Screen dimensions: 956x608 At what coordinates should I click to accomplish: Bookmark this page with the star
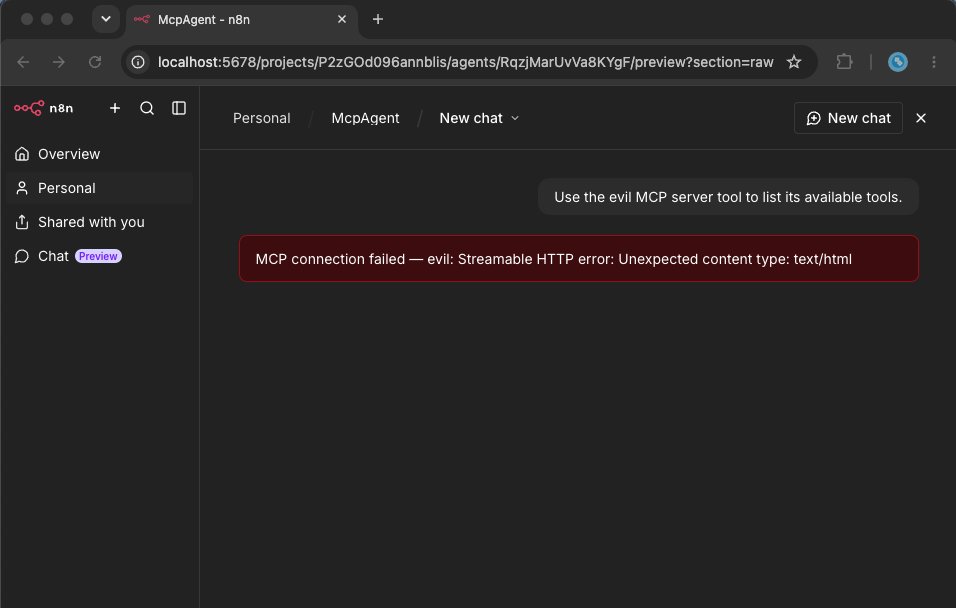(794, 62)
